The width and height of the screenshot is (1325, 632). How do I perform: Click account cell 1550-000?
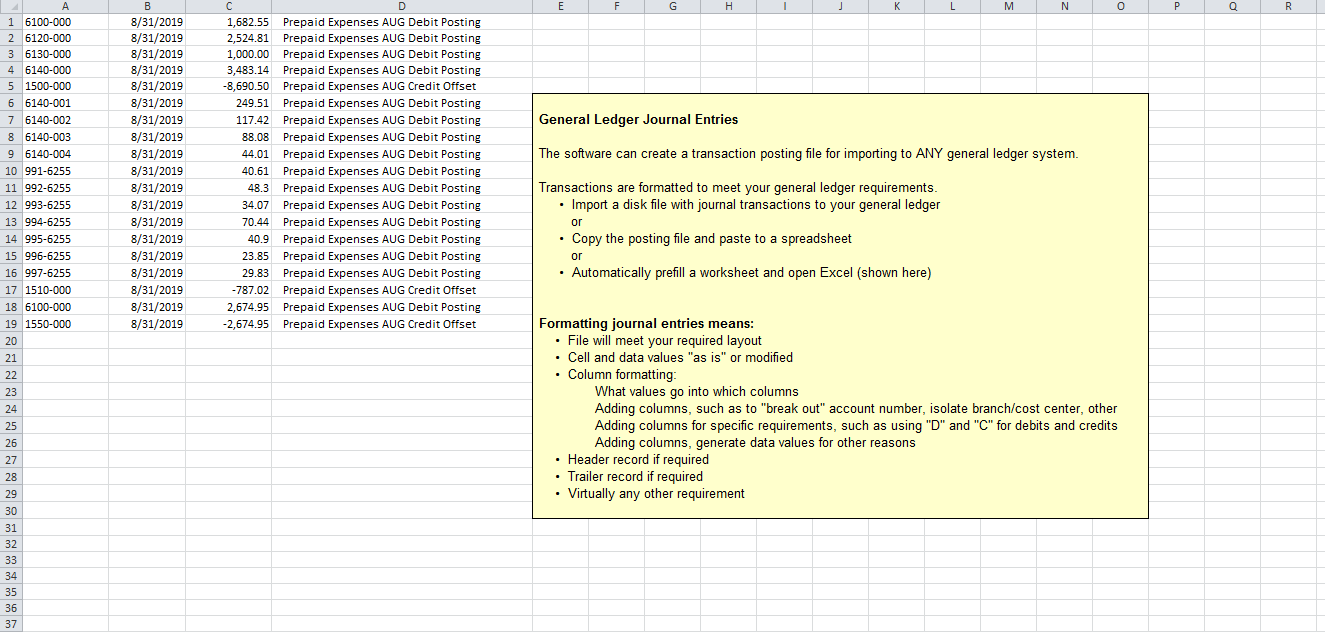coord(65,324)
